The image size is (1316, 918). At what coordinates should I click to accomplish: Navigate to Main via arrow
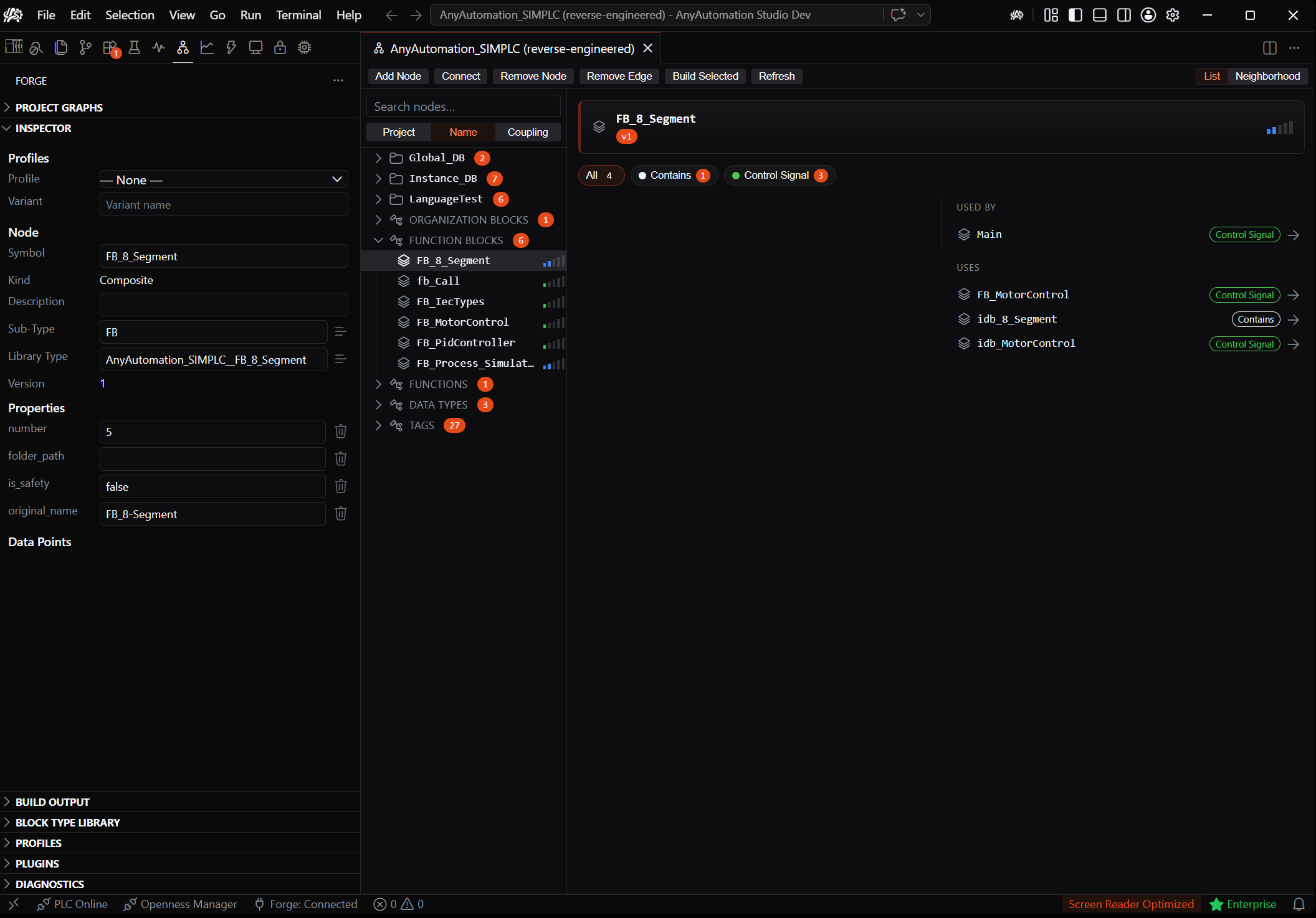[1294, 235]
